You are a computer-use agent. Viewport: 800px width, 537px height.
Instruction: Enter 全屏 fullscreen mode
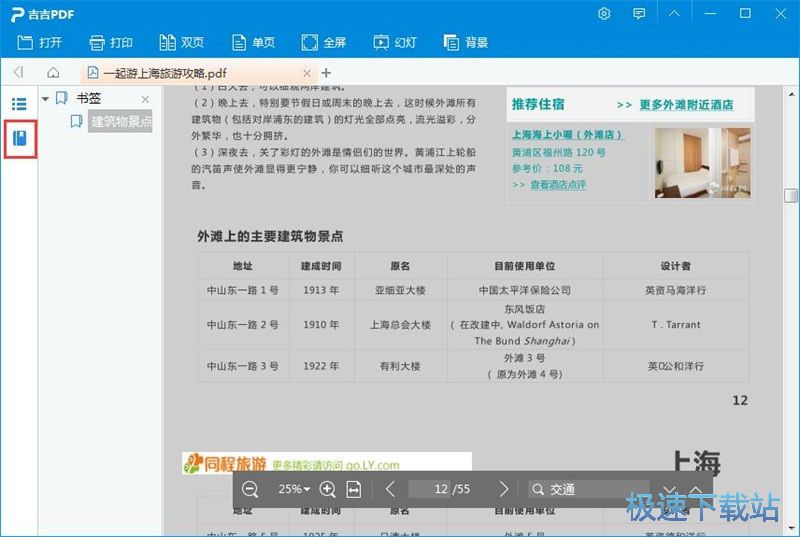pyautogui.click(x=323, y=42)
